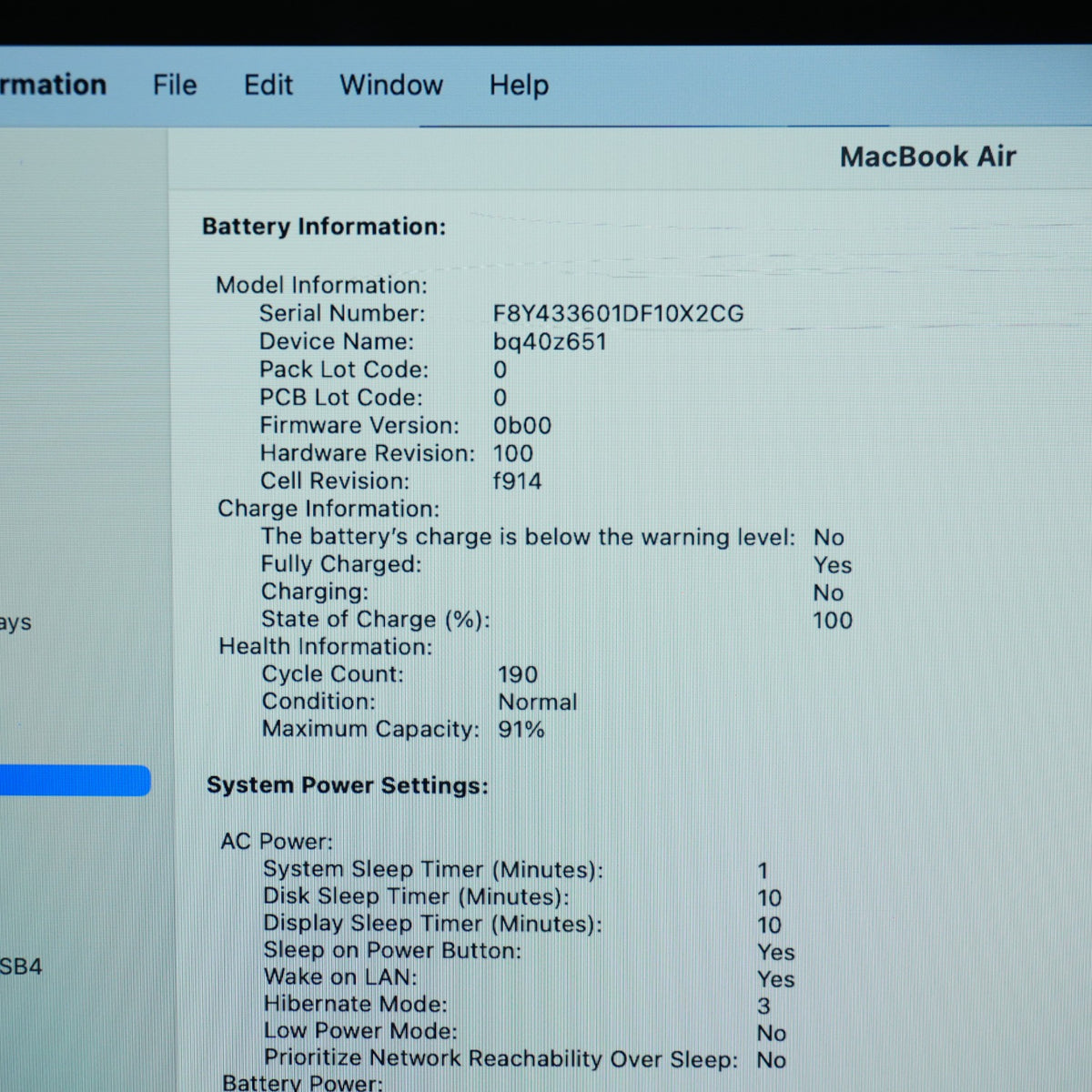The image size is (1092, 1092).
Task: Click the MacBook Air window title
Action: (928, 157)
